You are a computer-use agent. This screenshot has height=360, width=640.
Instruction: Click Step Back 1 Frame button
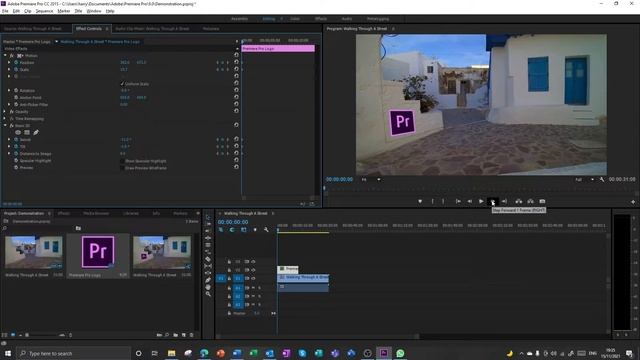tap(469, 201)
